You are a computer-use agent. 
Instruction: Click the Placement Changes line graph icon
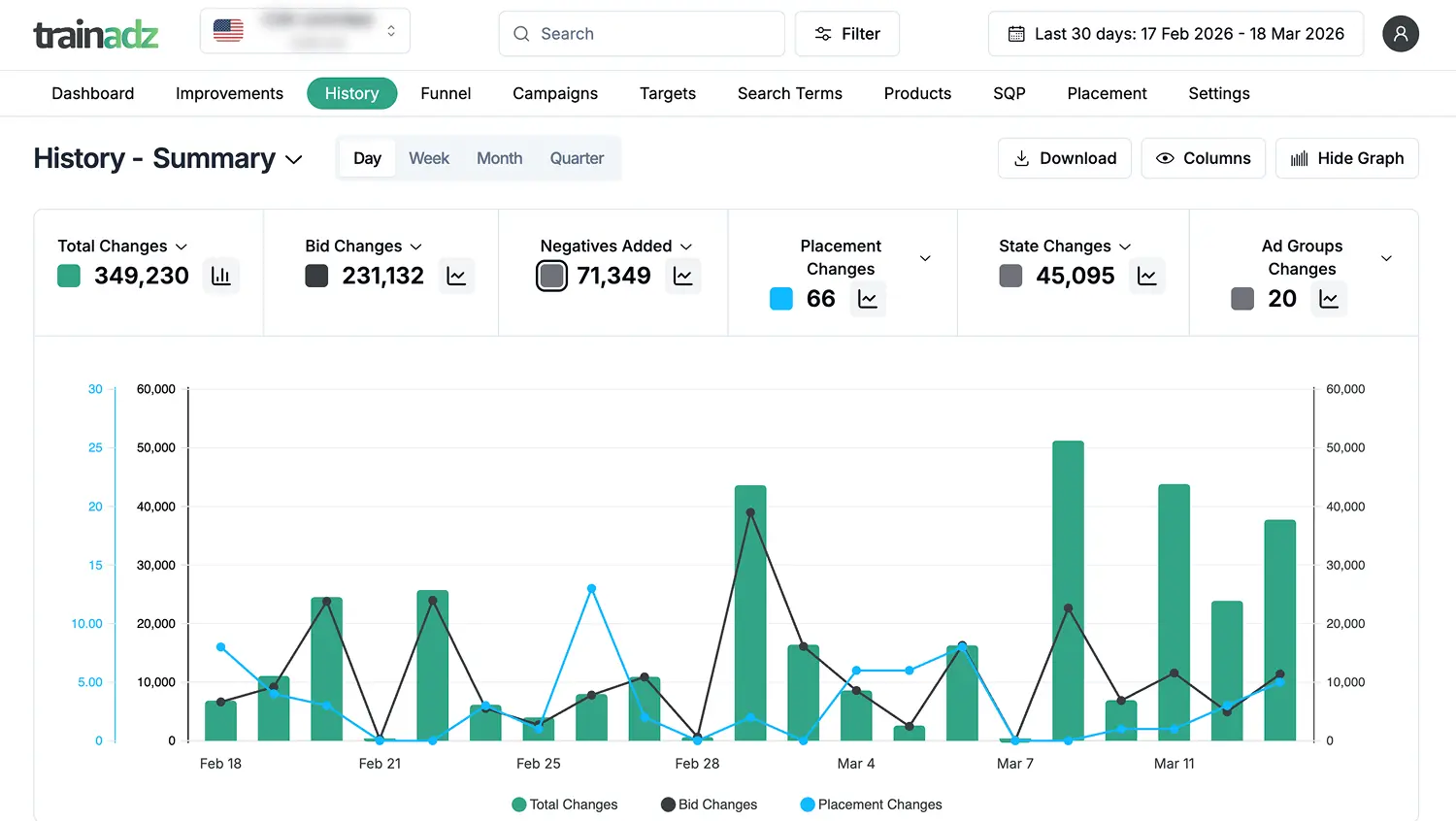click(868, 299)
